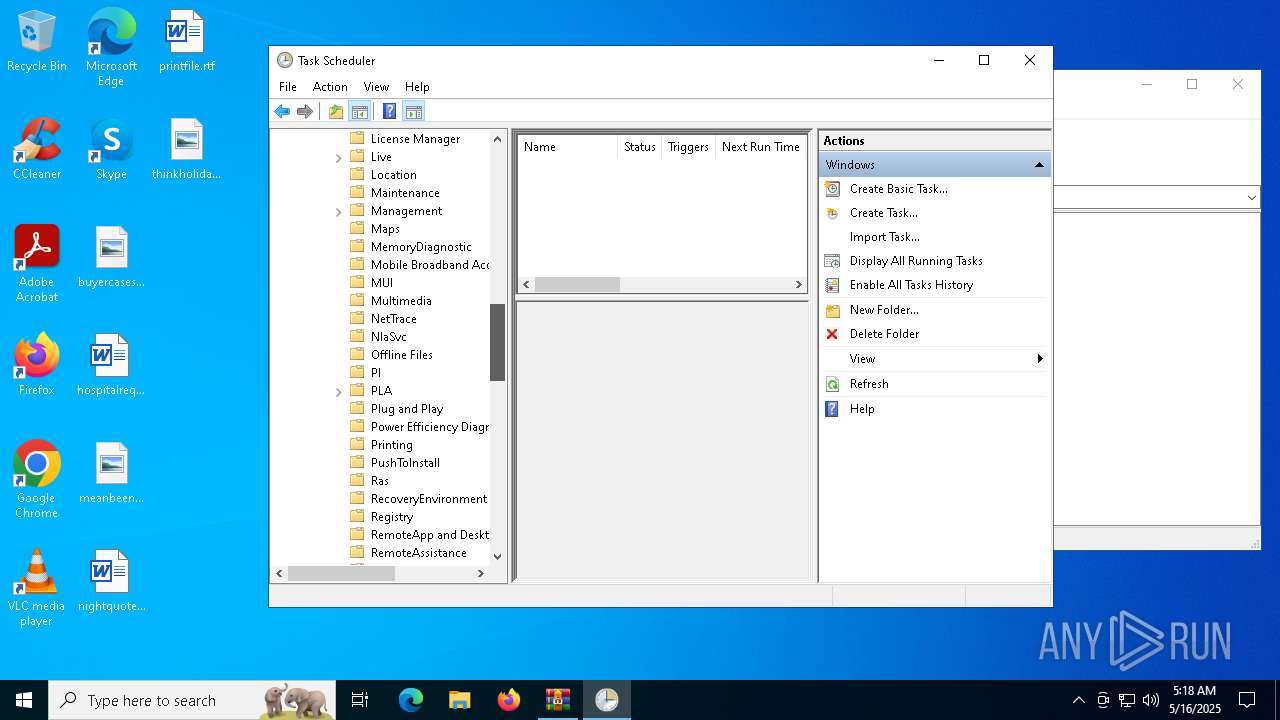Collapse the Windows section in Actions pane
The height and width of the screenshot is (720, 1280).
(x=1039, y=165)
